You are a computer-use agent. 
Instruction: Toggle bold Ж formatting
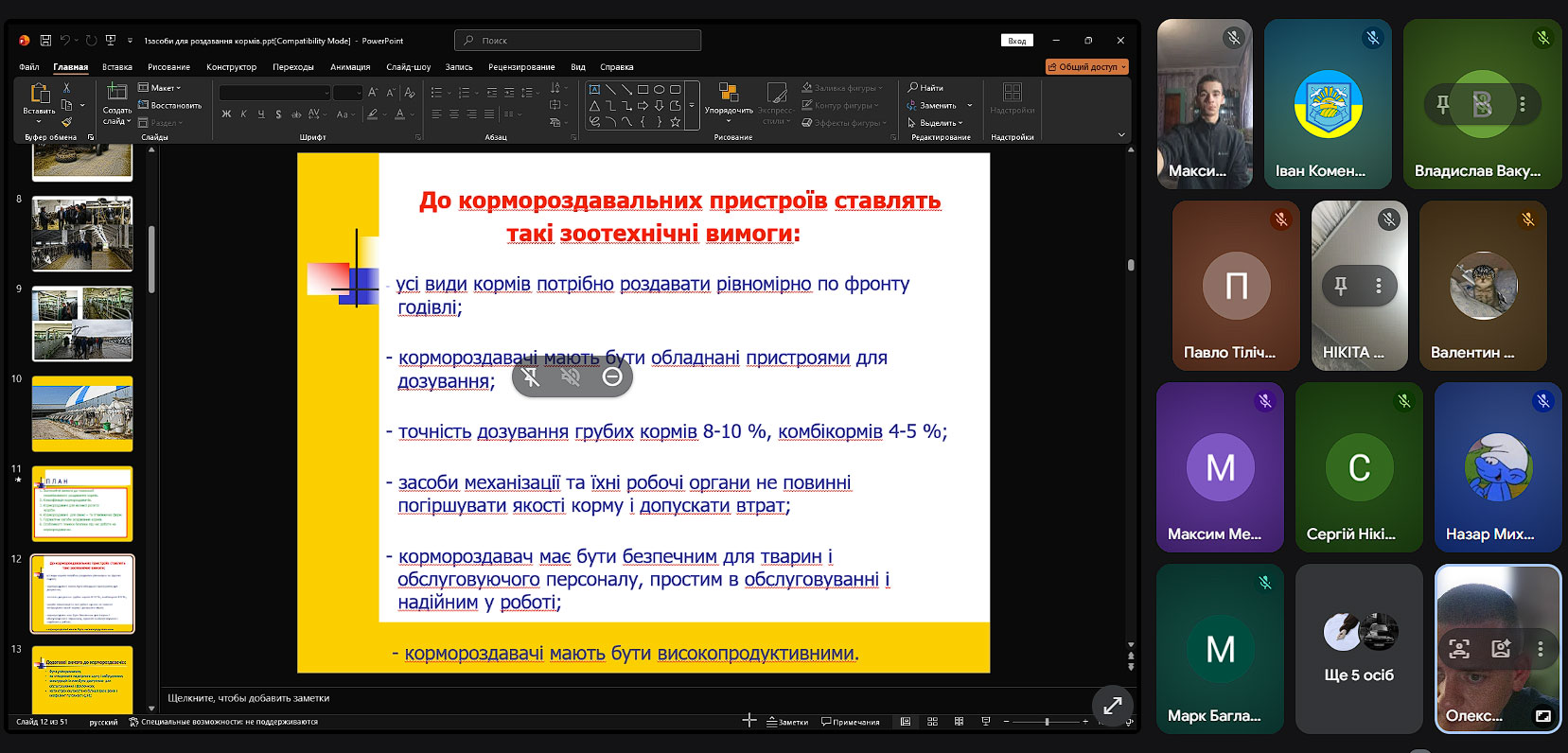[226, 114]
